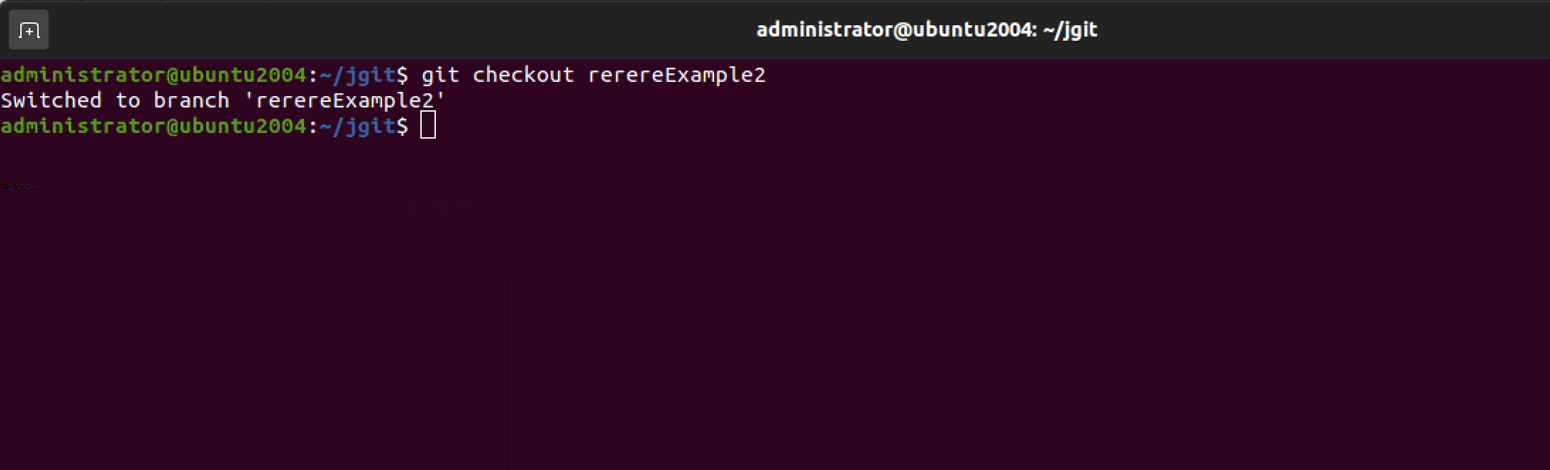Image resolution: width=1550 pixels, height=470 pixels.
Task: Click the blue ~/jgit path on first prompt
Action: 357,75
